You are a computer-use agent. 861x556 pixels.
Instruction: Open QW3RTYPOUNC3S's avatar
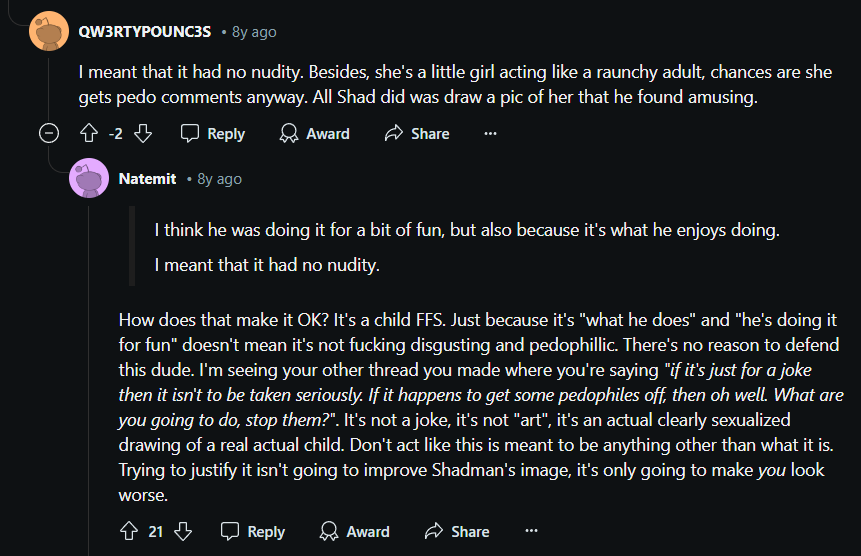point(49,31)
